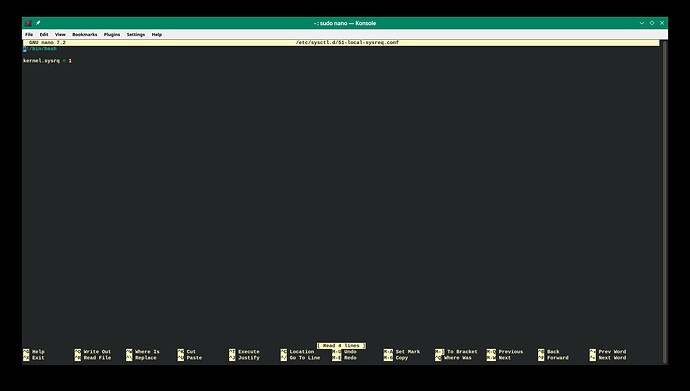Maximize the Konsole window
This screenshot has height=391, width=690.
[652, 23]
